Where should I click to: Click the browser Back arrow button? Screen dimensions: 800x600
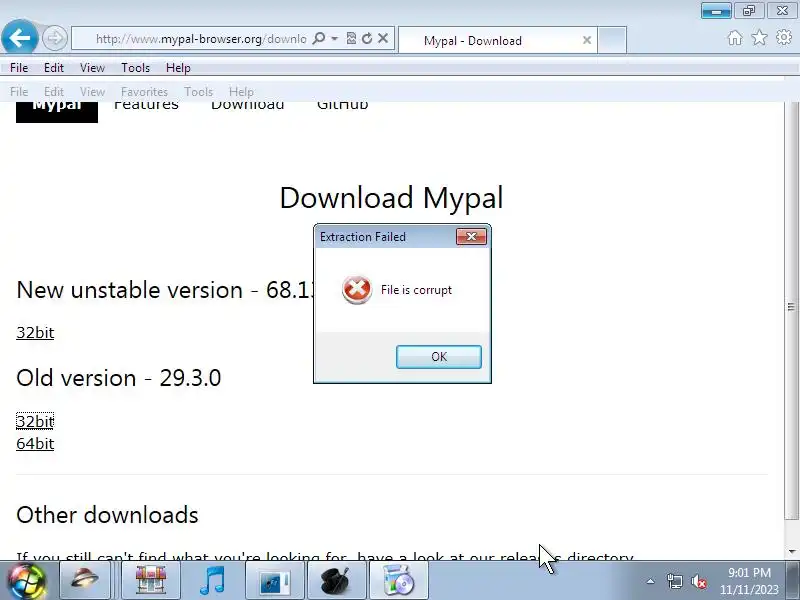[19, 37]
